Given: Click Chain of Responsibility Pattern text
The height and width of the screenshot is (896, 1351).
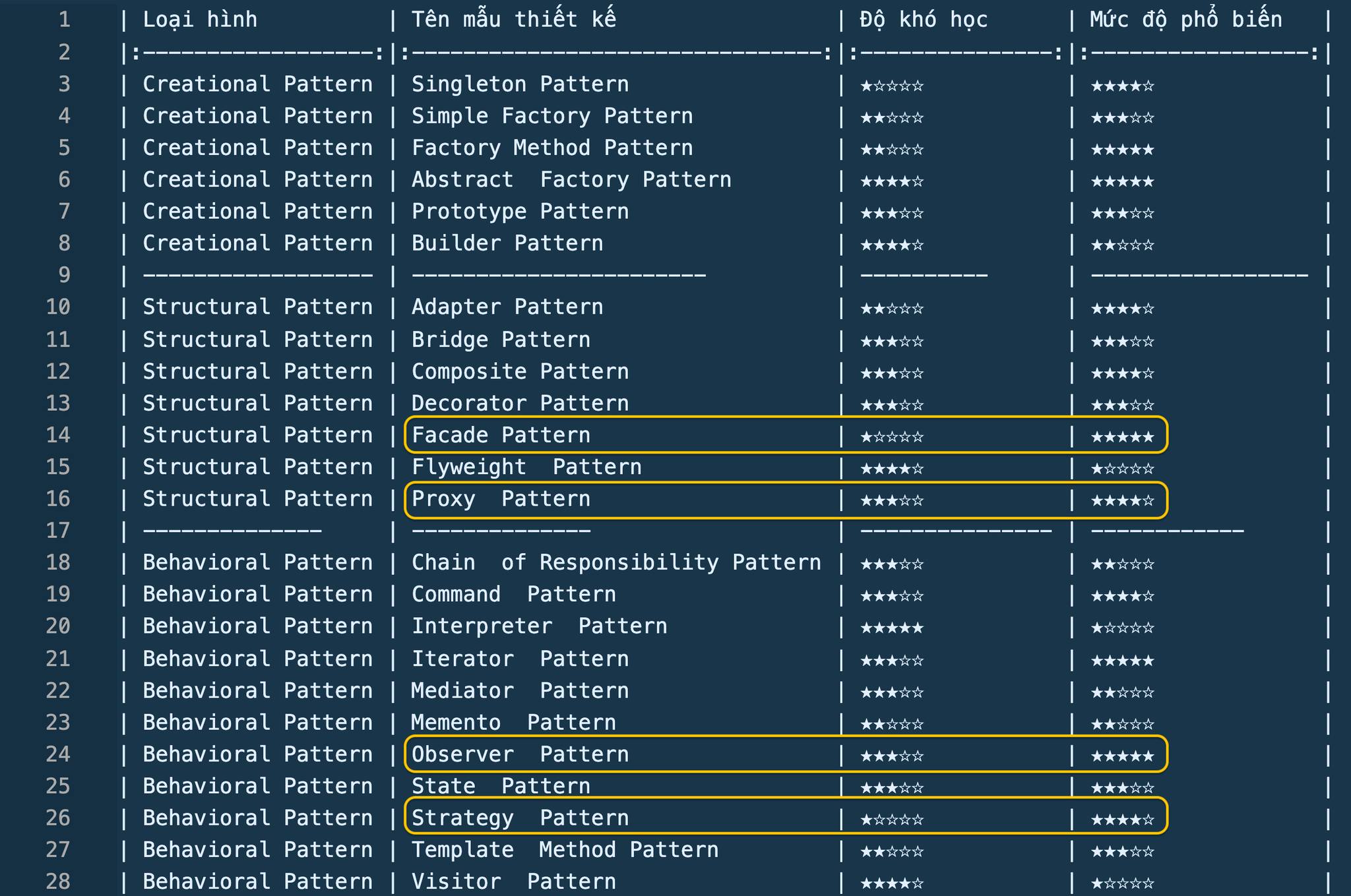Looking at the screenshot, I should pyautogui.click(x=616, y=562).
